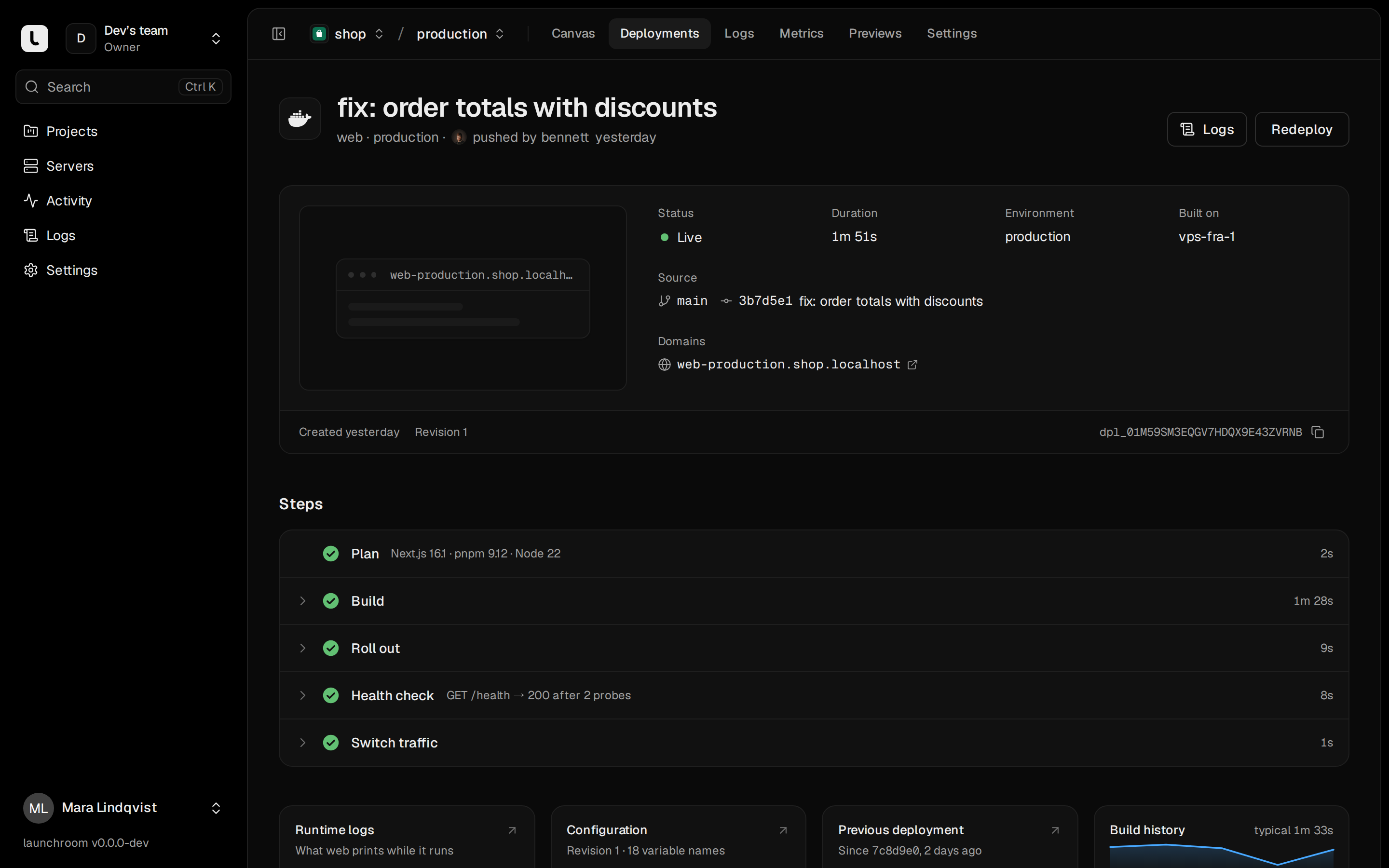Open Previous deployment card arrow icon

[x=1055, y=830]
